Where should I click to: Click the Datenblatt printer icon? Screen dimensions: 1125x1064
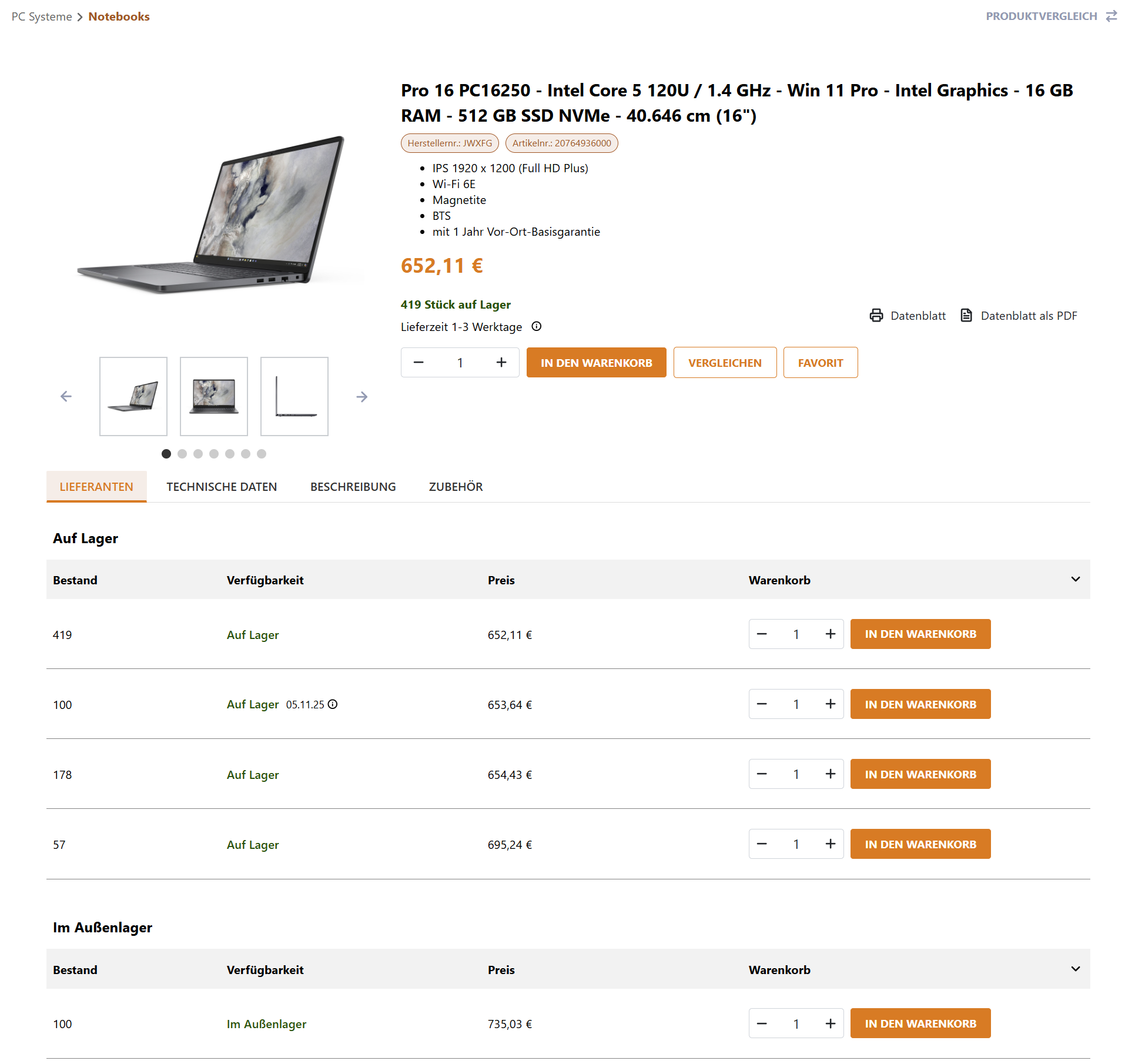pyautogui.click(x=876, y=316)
